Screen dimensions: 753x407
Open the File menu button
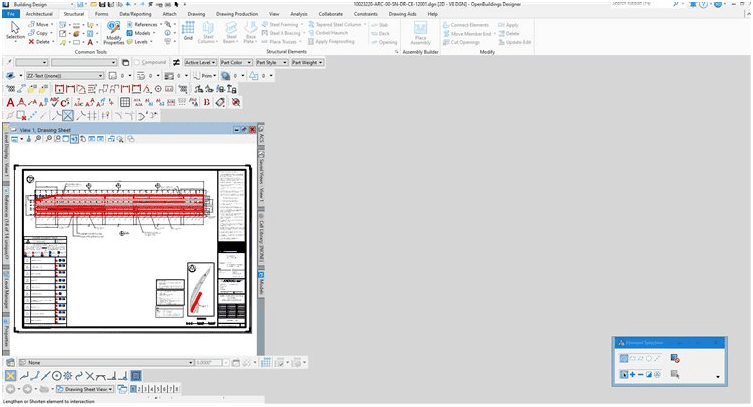(x=10, y=14)
